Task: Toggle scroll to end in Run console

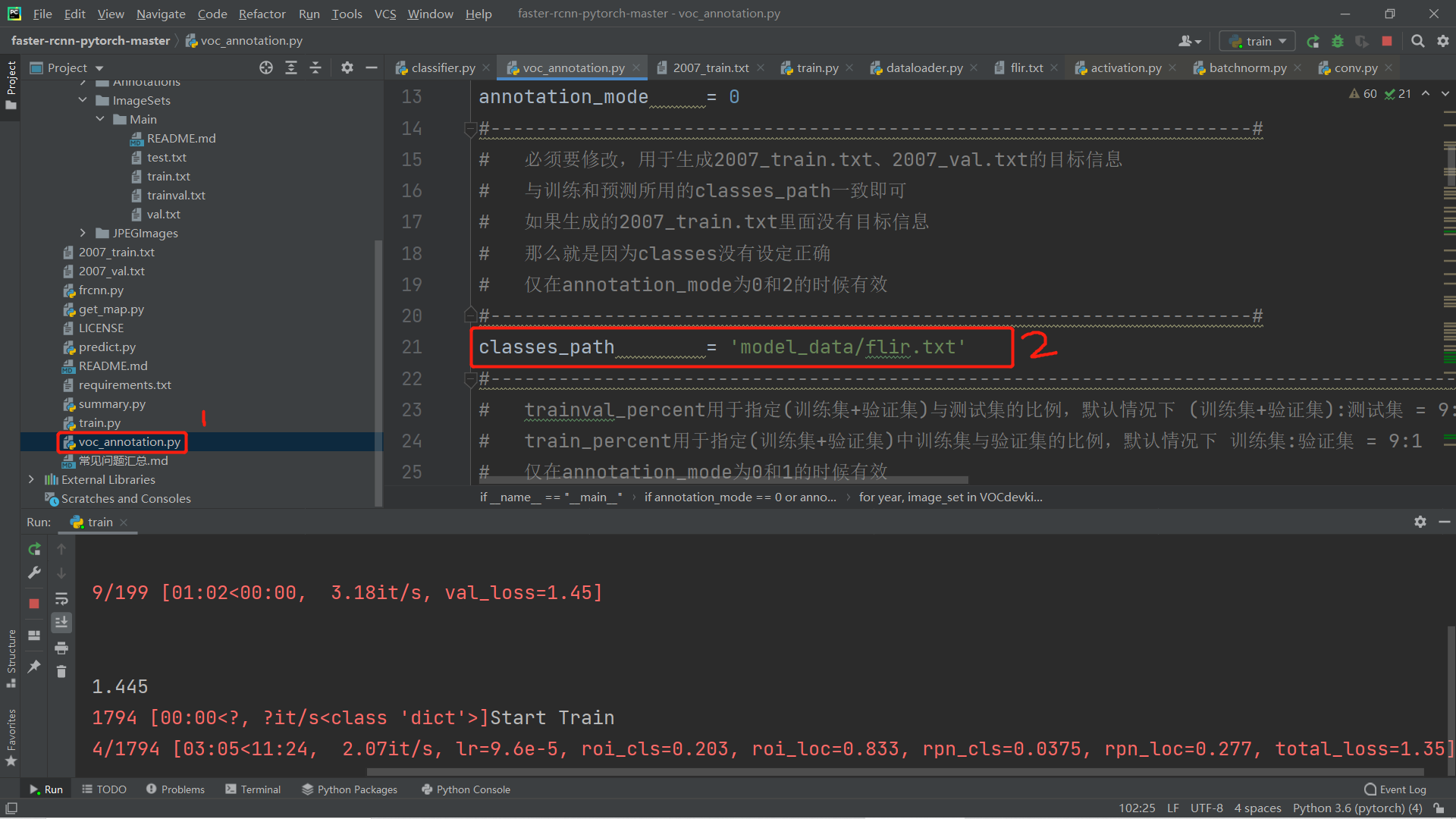Action: [61, 623]
